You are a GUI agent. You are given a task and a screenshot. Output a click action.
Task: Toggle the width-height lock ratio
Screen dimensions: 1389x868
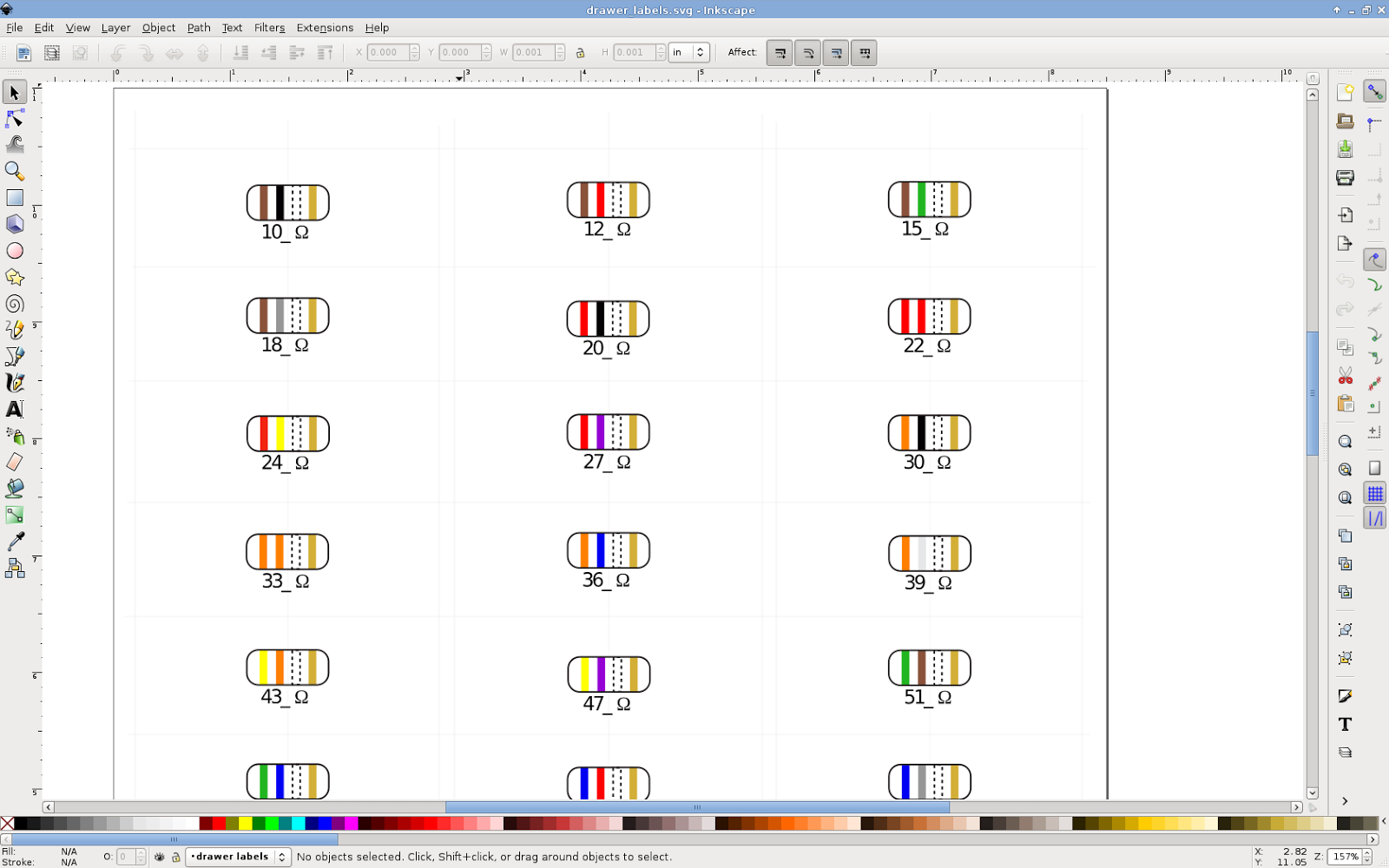(581, 53)
